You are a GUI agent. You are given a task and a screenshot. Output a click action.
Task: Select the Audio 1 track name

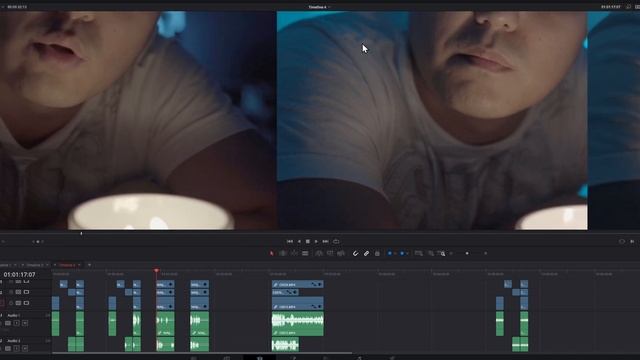tap(13, 316)
